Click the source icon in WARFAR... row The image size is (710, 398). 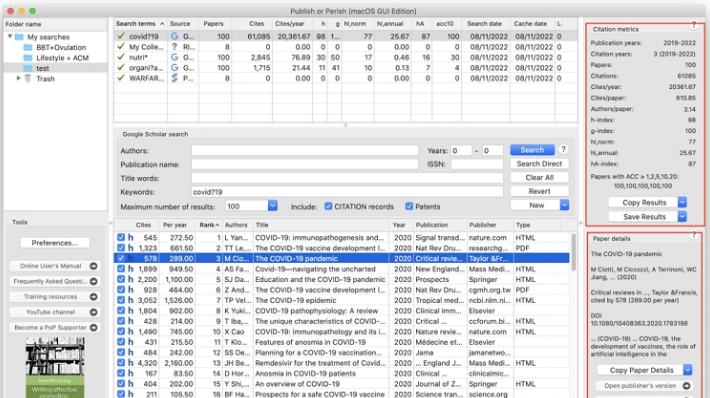(x=174, y=78)
